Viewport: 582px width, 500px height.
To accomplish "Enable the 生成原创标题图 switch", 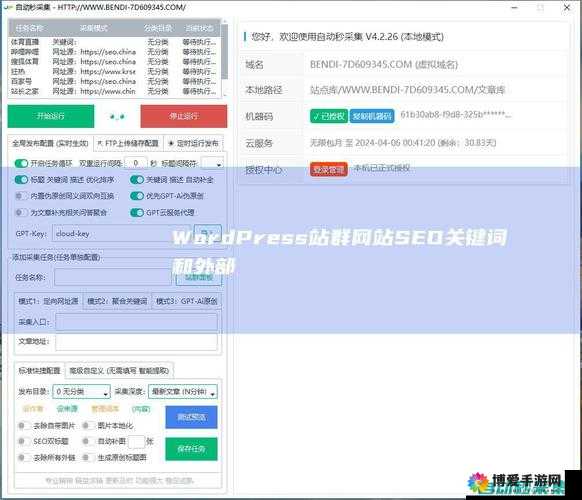I will point(88,457).
